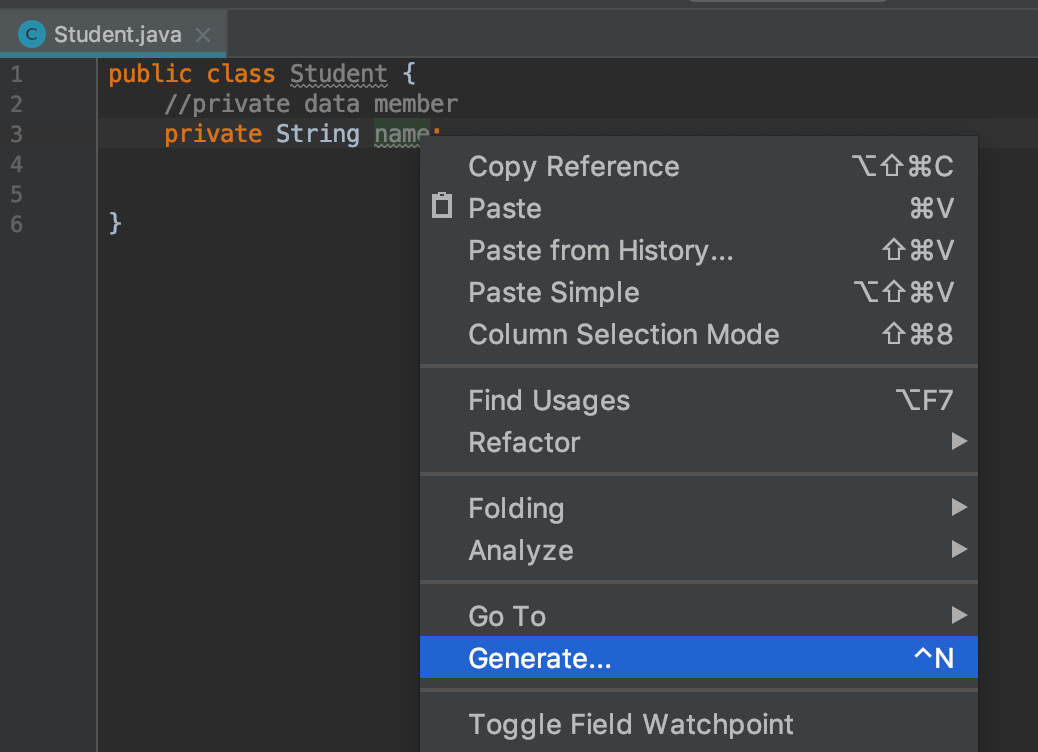
Task: Click line number 3 in the gutter
Action: [16, 133]
